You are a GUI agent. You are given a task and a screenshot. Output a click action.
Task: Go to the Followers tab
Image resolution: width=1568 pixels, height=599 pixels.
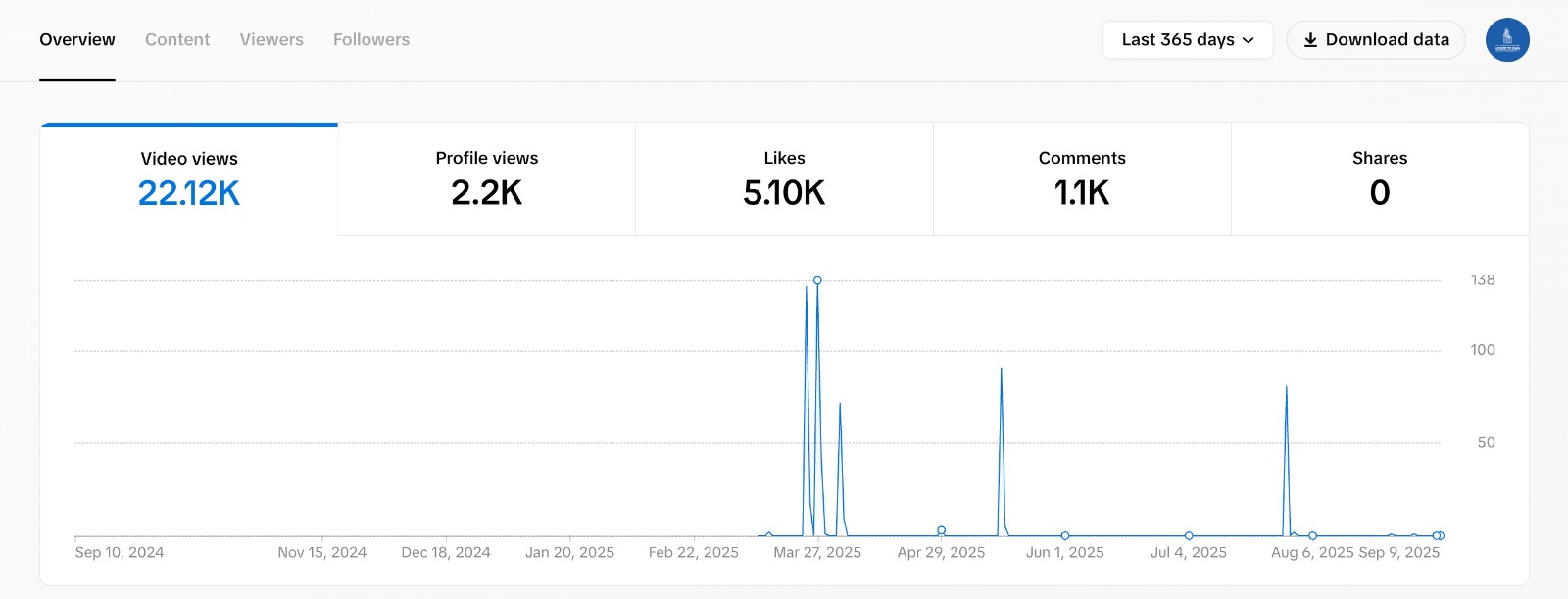(x=371, y=40)
